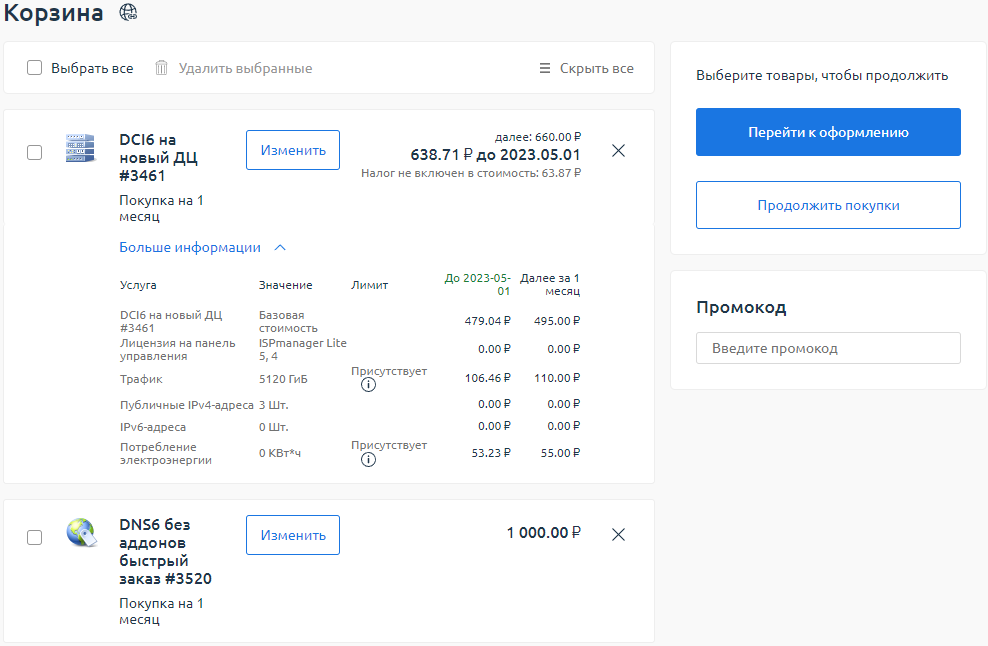The height and width of the screenshot is (646, 988).
Task: Click the hamburger lines icon beside Скрыть все
Action: click(x=545, y=68)
